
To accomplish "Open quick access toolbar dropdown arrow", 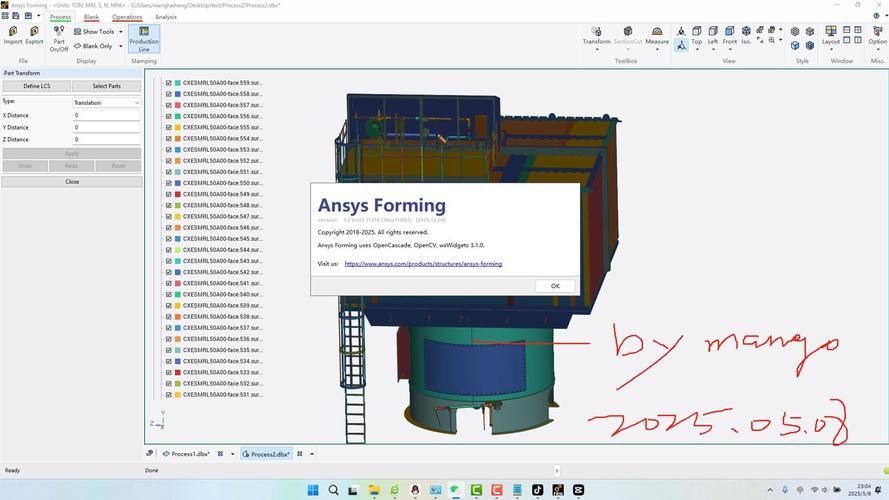I will click(x=39, y=16).
